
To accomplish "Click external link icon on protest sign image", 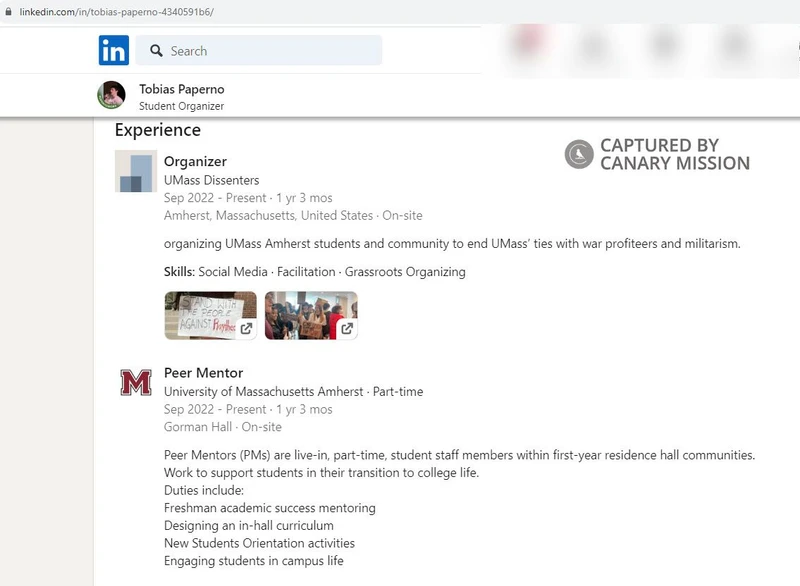I will [x=246, y=328].
